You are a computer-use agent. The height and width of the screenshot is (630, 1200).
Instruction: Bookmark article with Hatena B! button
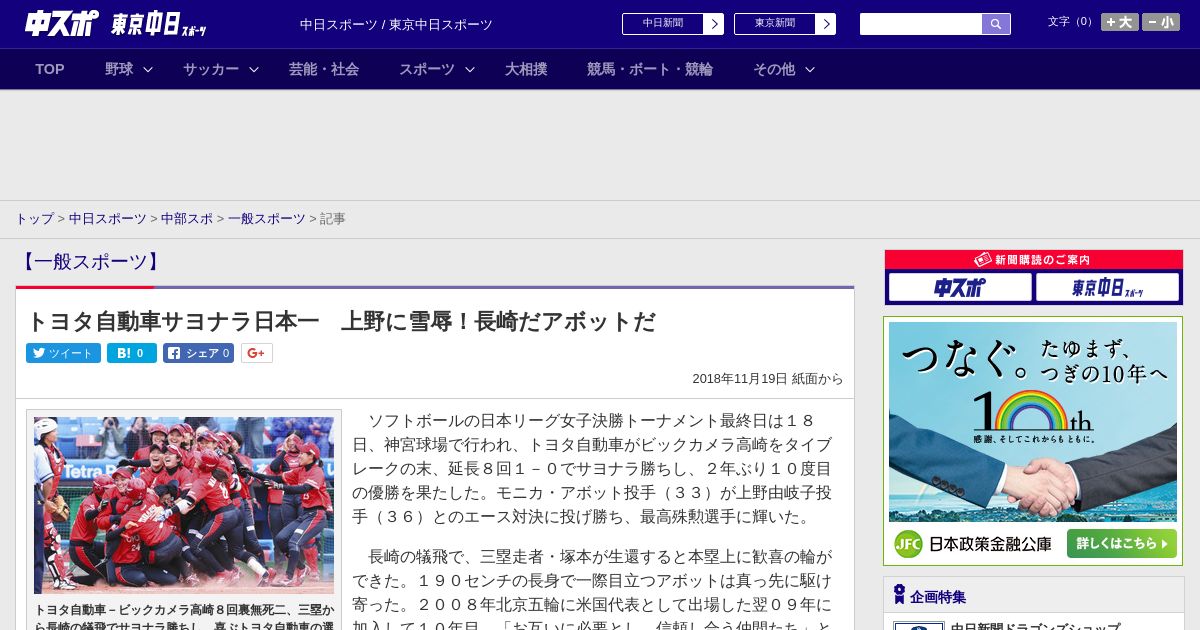point(132,353)
